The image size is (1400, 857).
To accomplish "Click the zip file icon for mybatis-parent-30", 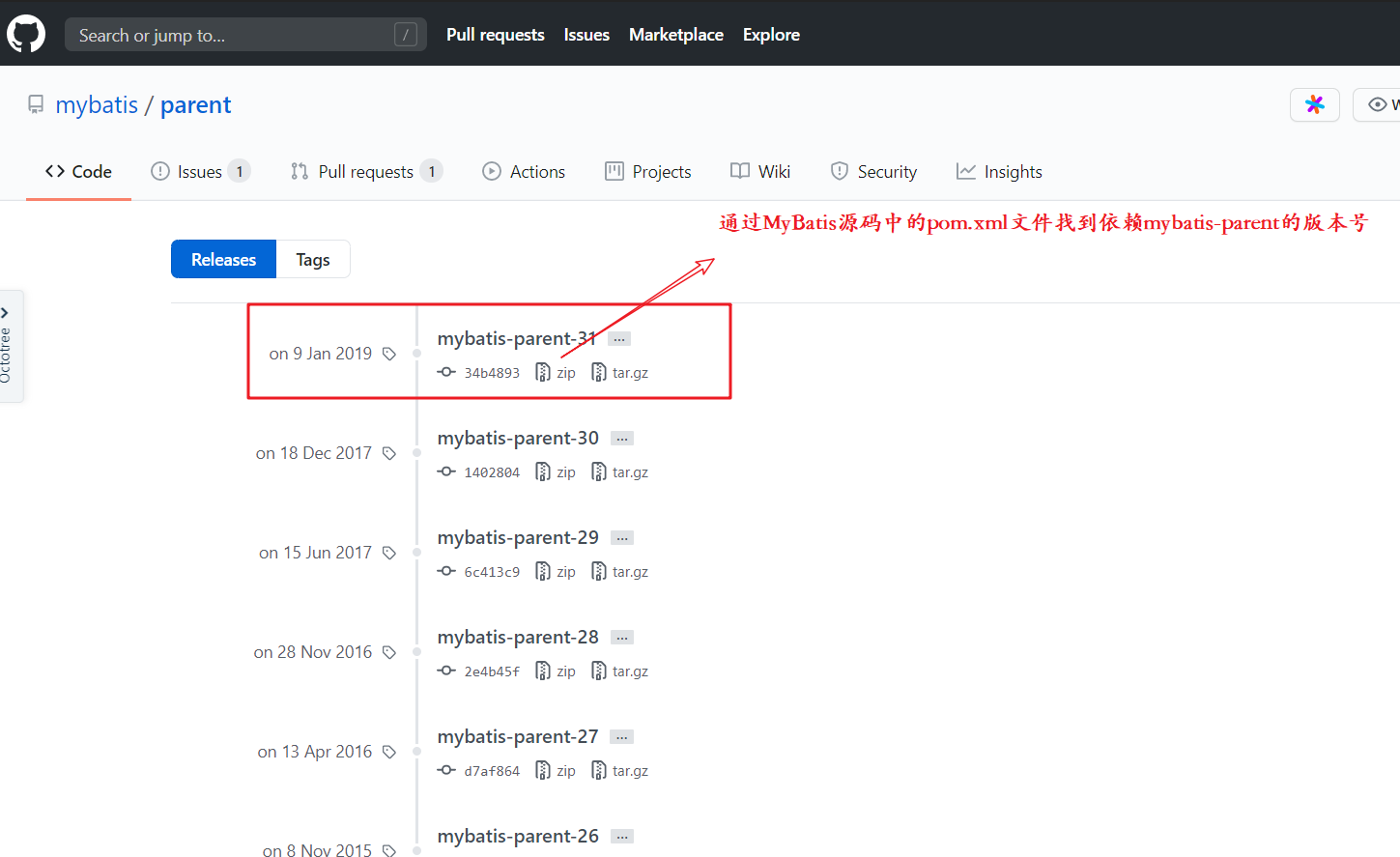I will 543,471.
